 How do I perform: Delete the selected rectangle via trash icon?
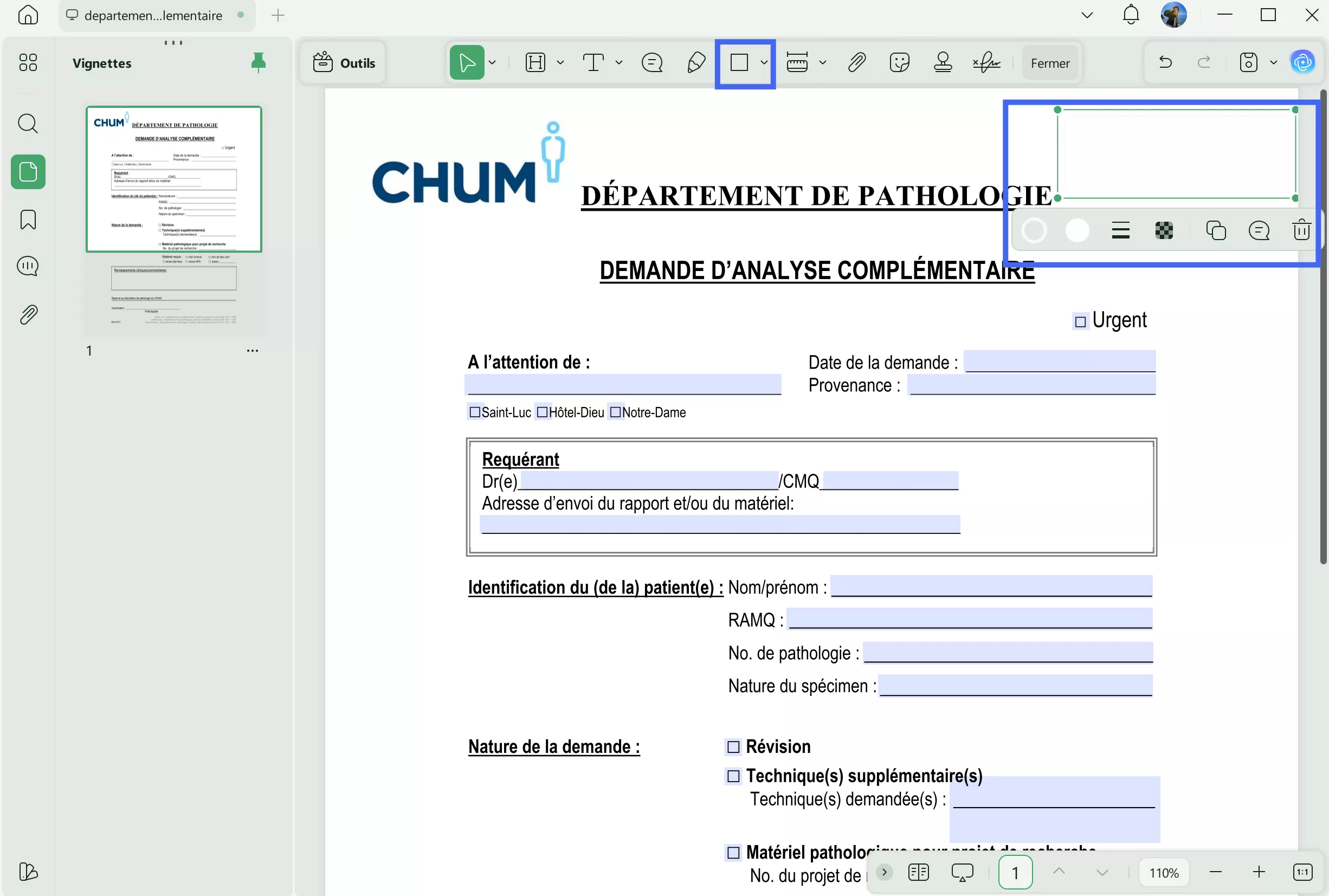1300,230
